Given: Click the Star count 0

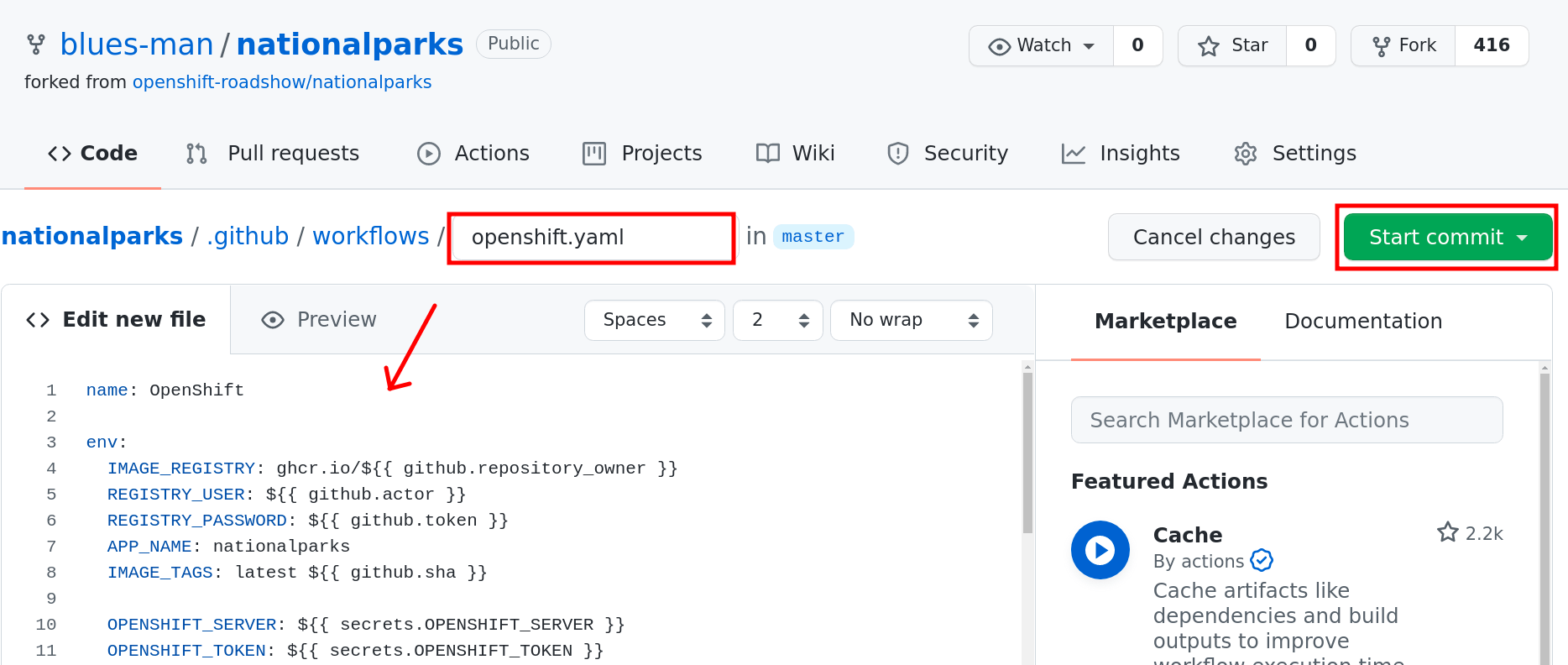Looking at the screenshot, I should tap(1310, 45).
